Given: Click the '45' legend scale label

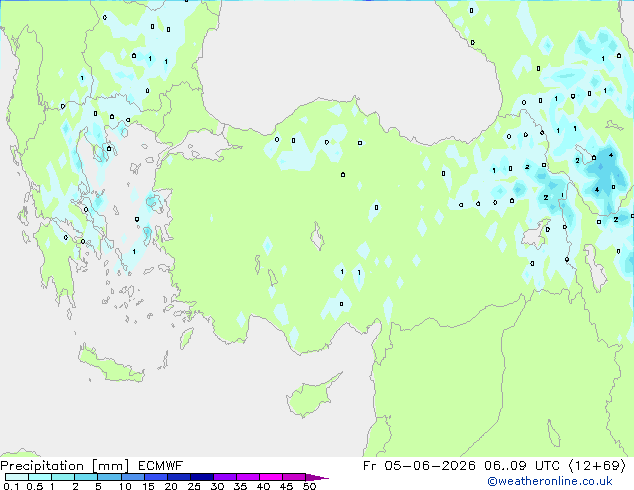Looking at the screenshot, I should 286,486.
